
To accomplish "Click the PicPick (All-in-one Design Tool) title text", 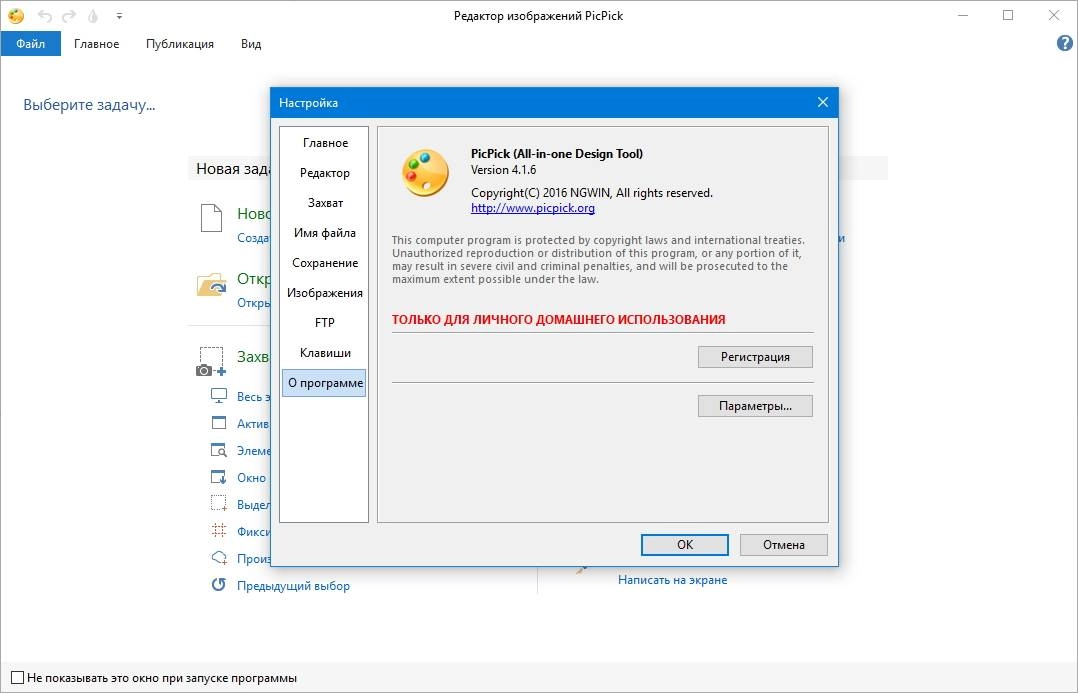I will pos(557,153).
